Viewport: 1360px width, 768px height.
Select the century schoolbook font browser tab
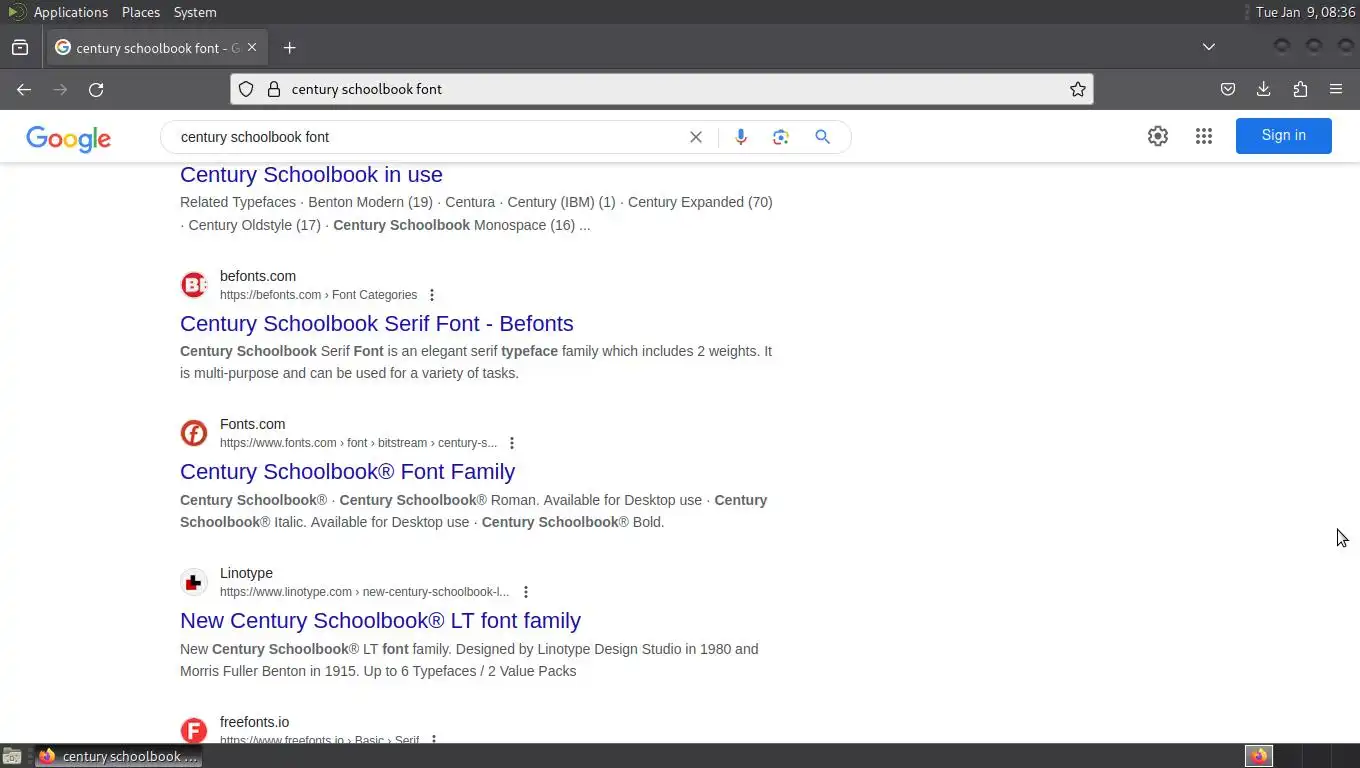[157, 47]
